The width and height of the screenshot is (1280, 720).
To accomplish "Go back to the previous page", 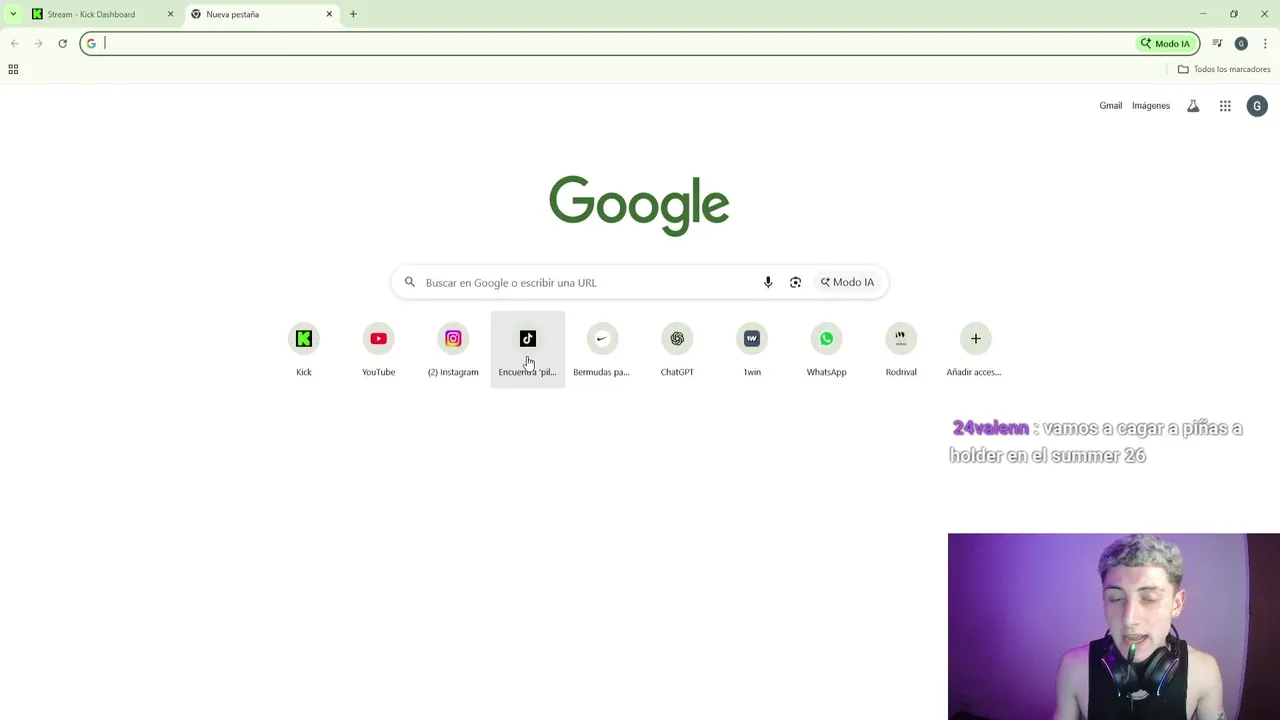I will coord(14,43).
